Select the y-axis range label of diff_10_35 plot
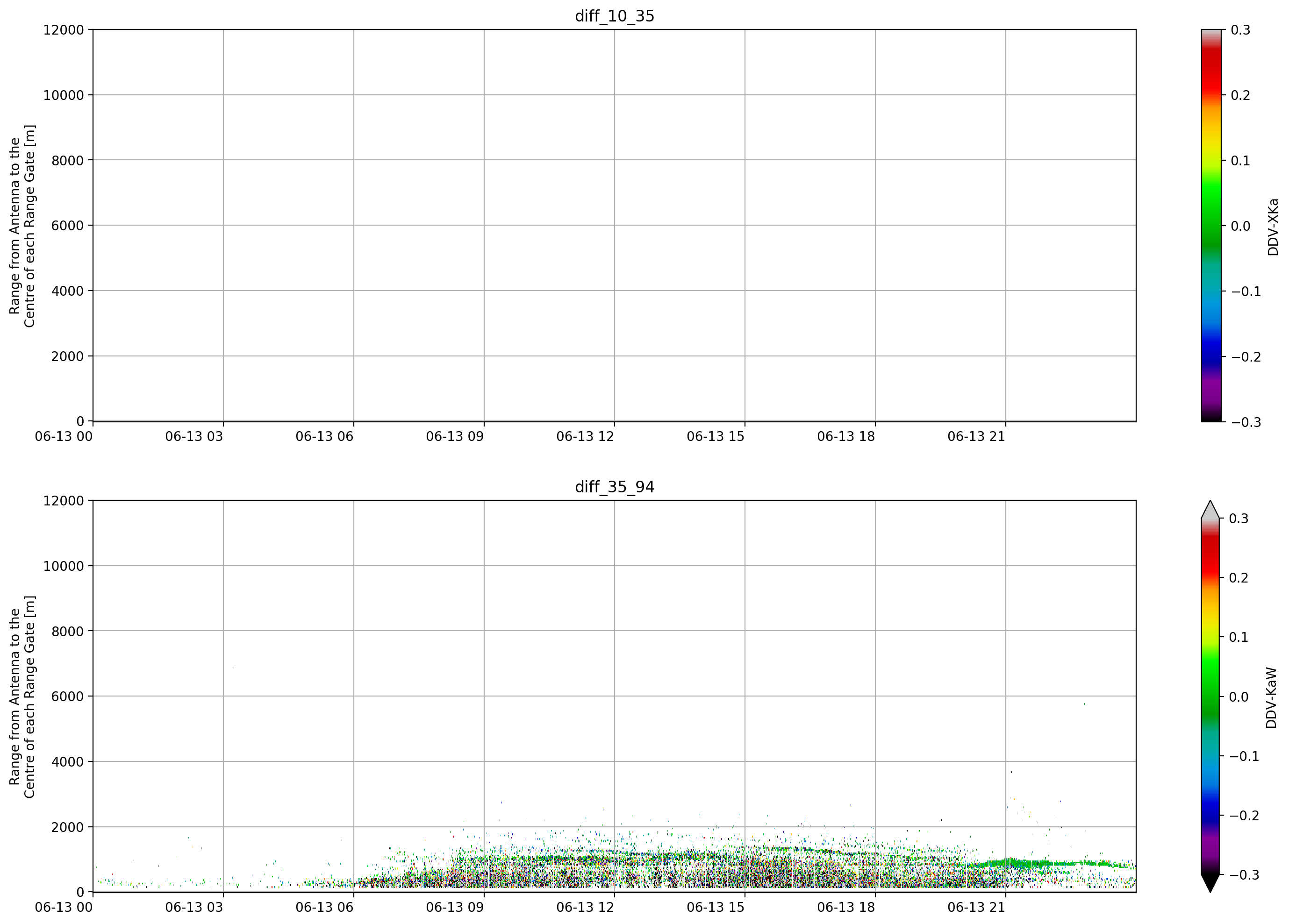 click(22, 226)
